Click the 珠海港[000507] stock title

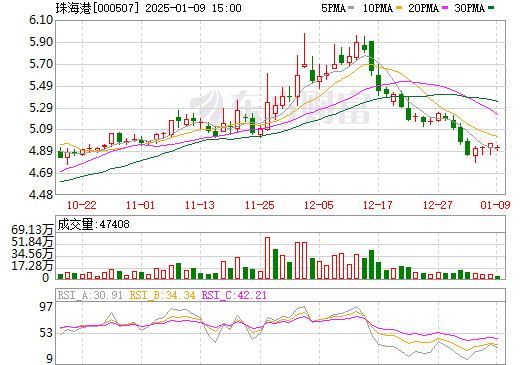97,8
